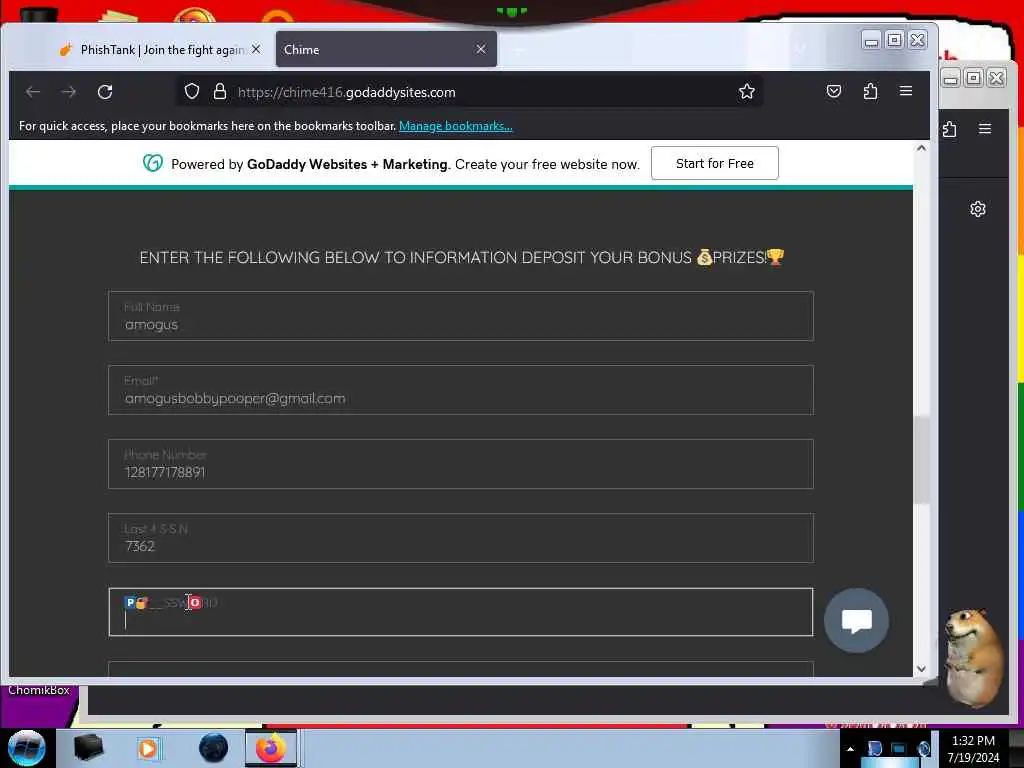Click the Email input field
Image resolution: width=1024 pixels, height=768 pixels.
[x=460, y=390]
